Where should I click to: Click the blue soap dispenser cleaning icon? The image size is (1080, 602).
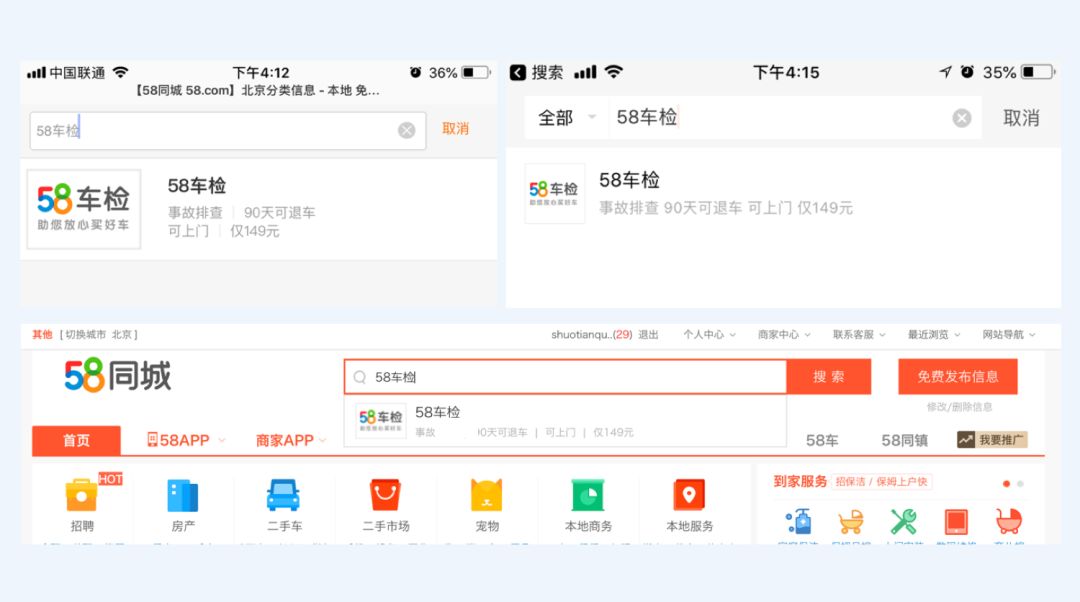(799, 521)
